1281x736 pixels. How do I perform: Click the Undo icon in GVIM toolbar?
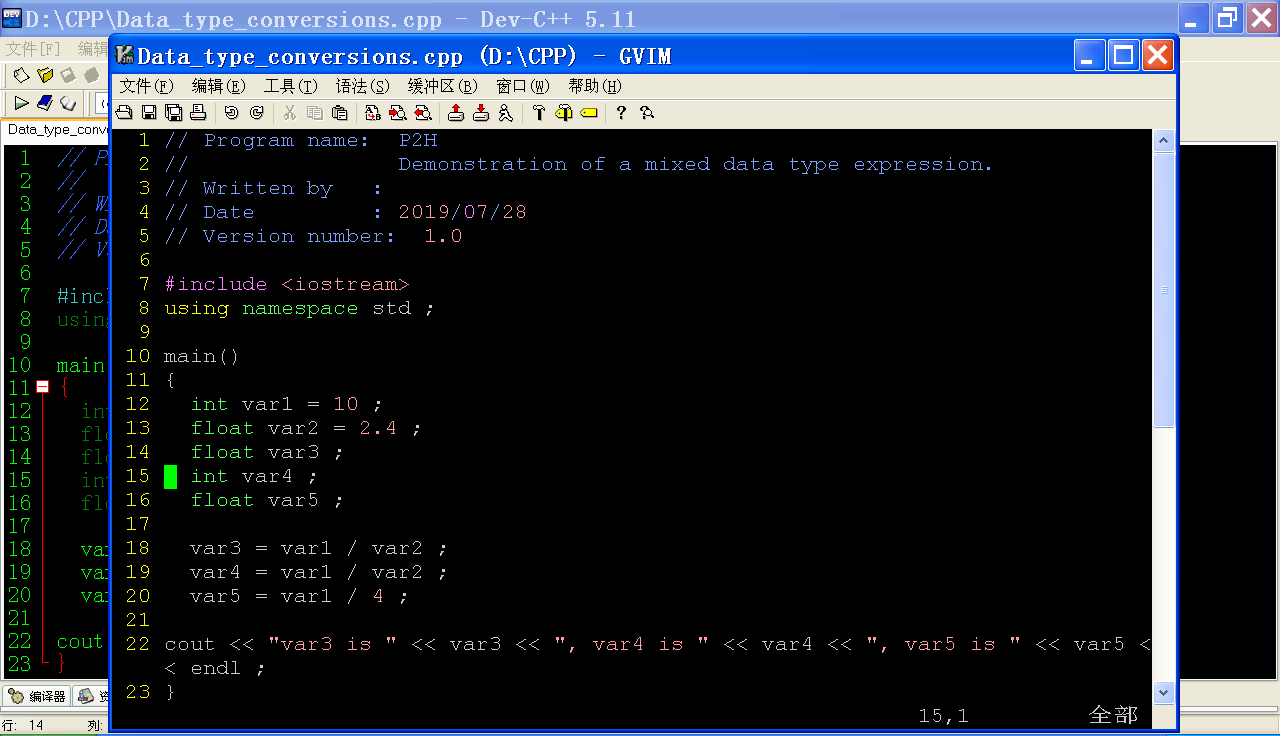tap(232, 113)
